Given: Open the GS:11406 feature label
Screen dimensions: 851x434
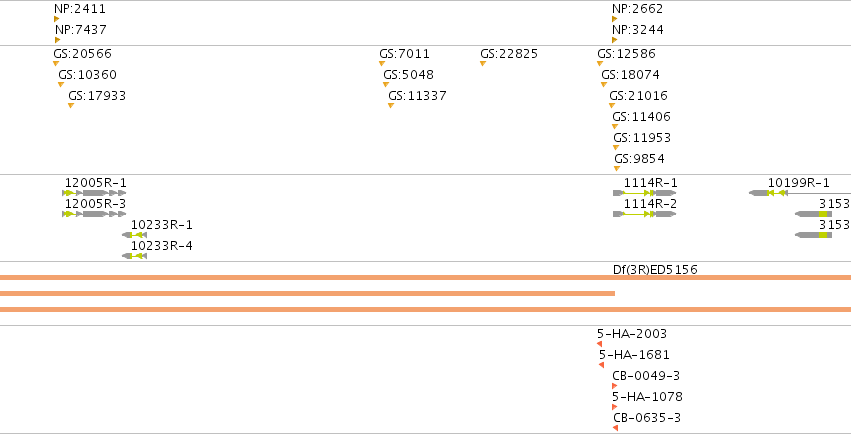Looking at the screenshot, I should click(x=642, y=117).
